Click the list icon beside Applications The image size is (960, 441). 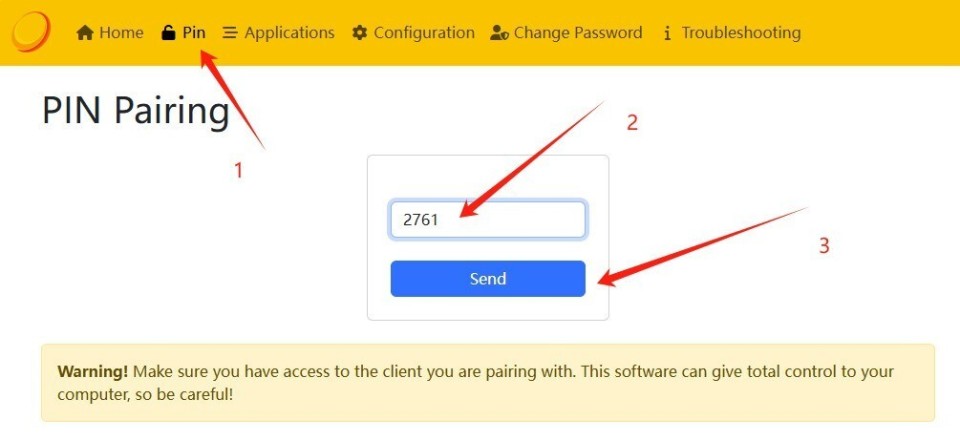point(230,33)
